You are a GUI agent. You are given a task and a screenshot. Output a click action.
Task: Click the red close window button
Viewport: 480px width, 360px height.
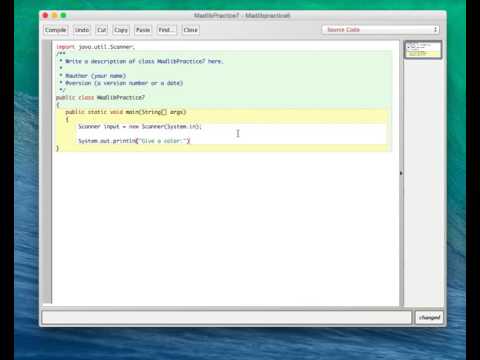click(45, 15)
